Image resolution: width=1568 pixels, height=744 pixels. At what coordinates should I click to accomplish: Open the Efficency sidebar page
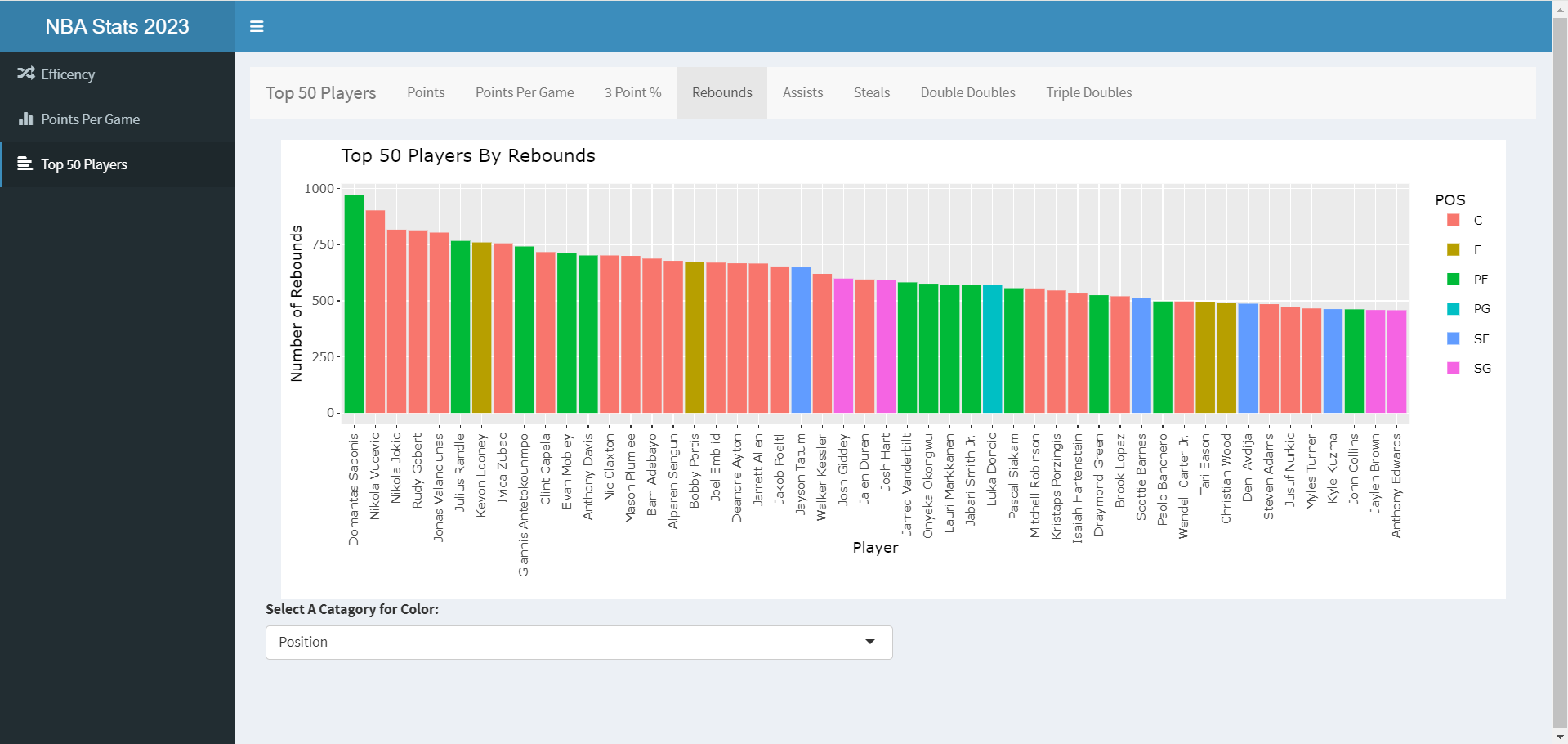(x=68, y=74)
